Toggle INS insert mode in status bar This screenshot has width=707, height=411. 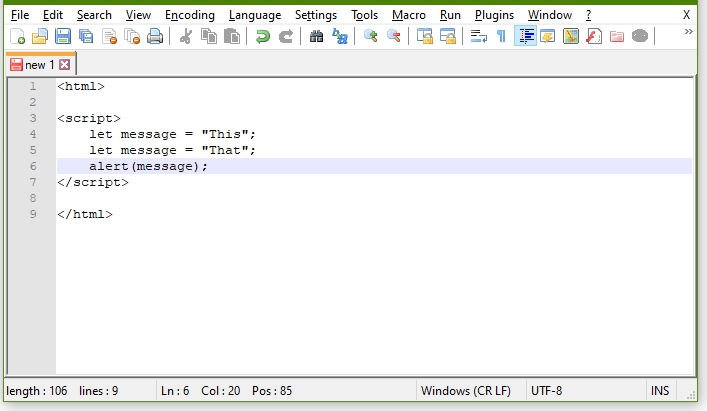pyautogui.click(x=660, y=391)
